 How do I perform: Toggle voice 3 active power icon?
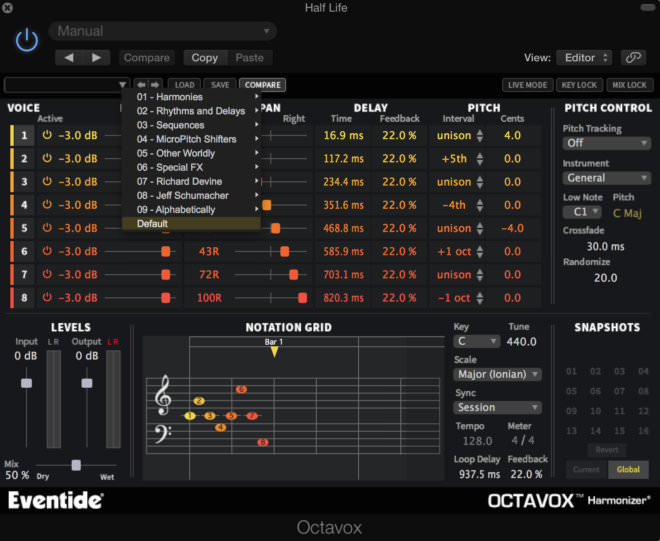pos(47,181)
